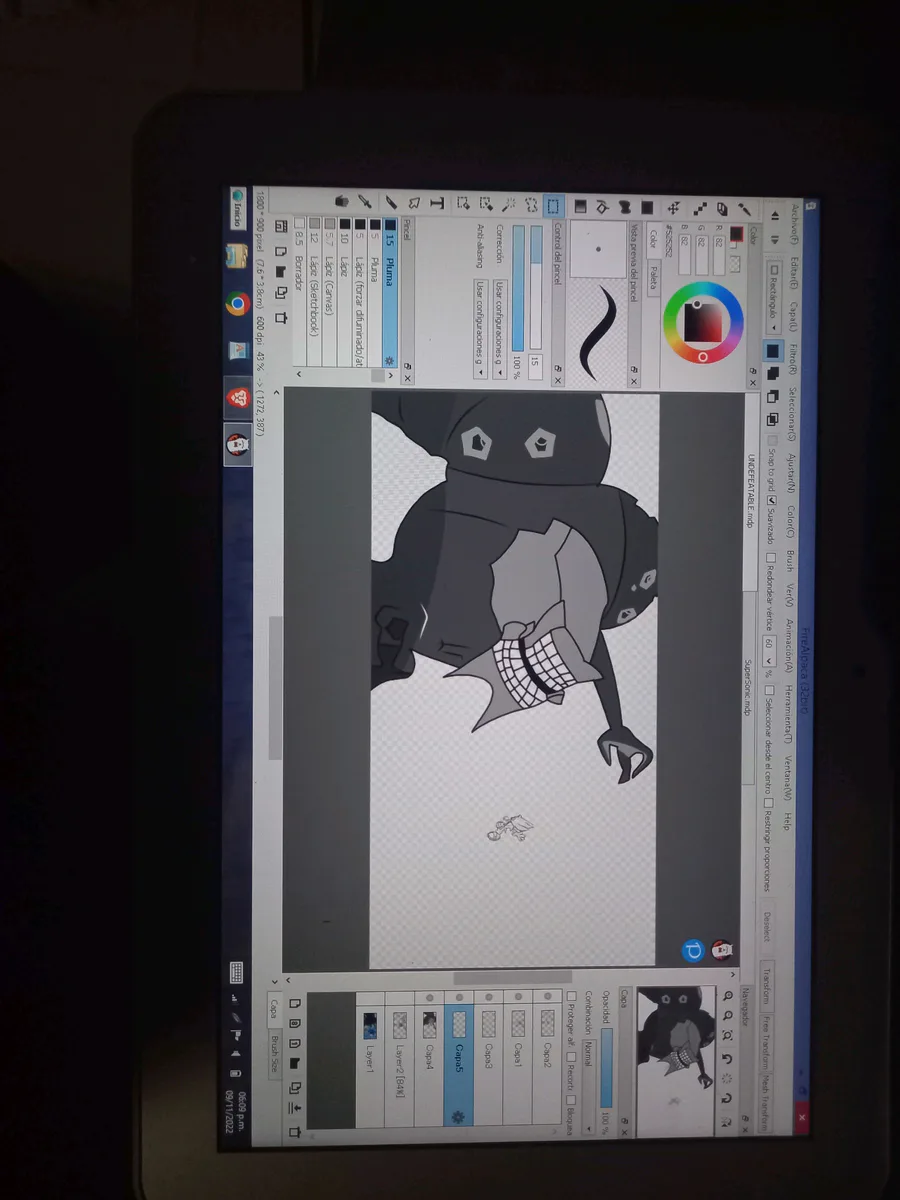This screenshot has height=1200, width=900.
Task: Select the Dot tool
Action: point(700,209)
